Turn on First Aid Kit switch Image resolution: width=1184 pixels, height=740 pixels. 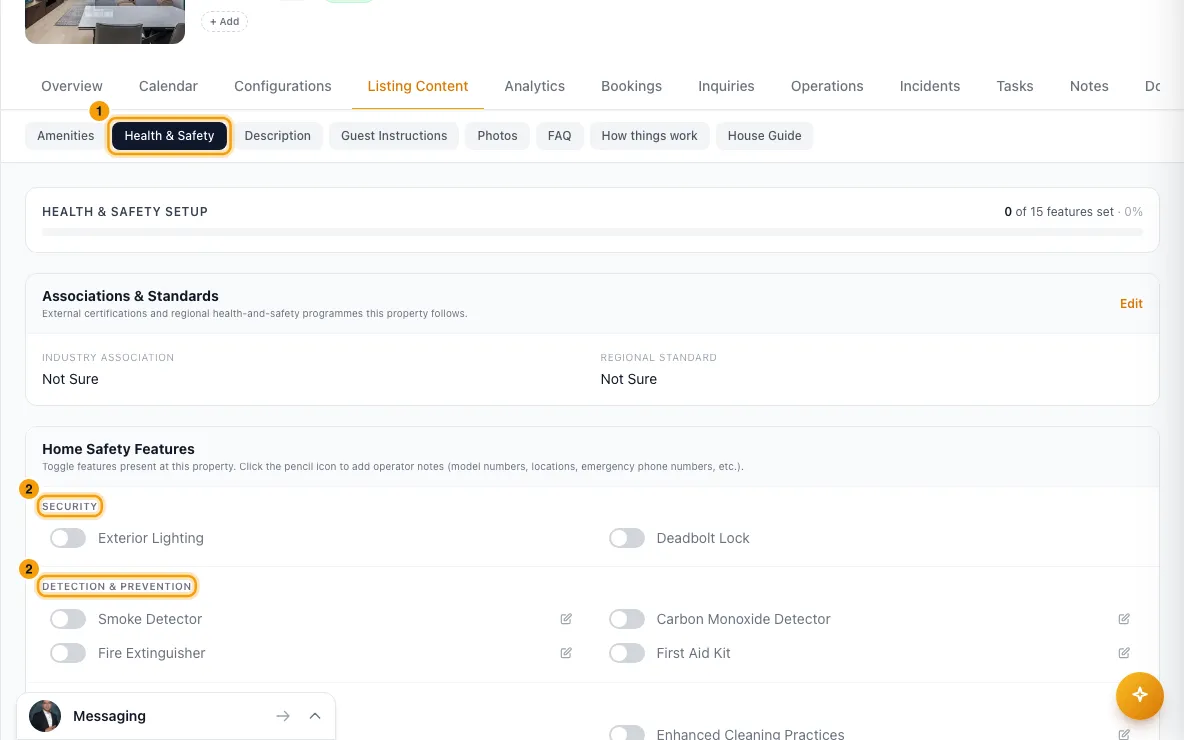coord(627,653)
